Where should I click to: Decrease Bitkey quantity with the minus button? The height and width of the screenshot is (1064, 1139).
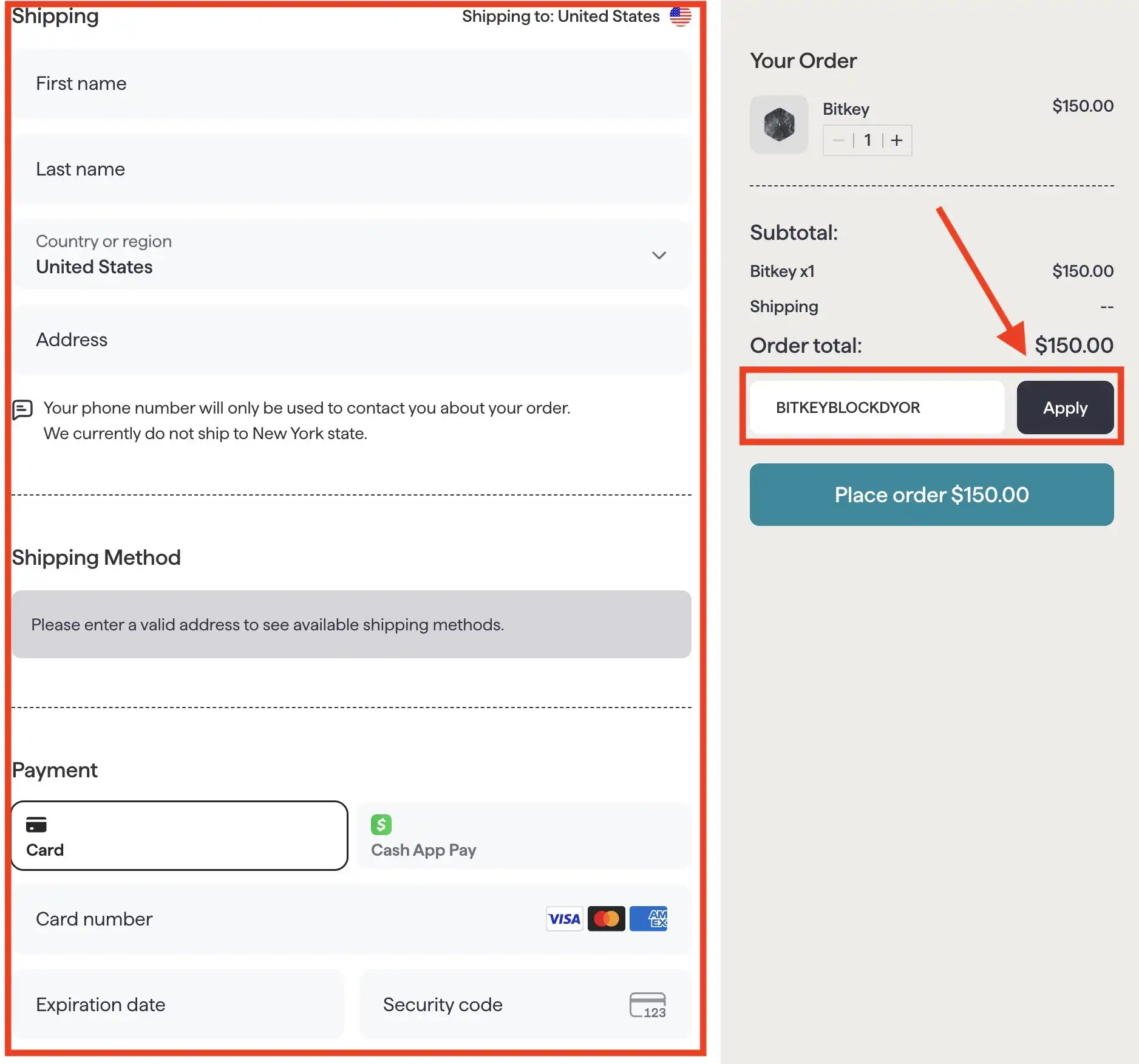point(838,140)
